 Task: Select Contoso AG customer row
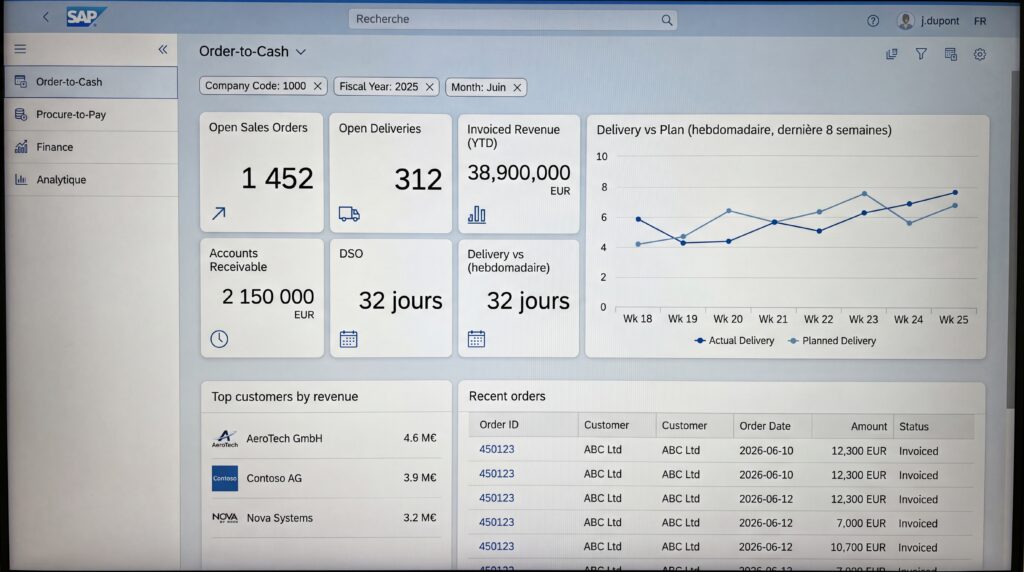[x=325, y=478]
